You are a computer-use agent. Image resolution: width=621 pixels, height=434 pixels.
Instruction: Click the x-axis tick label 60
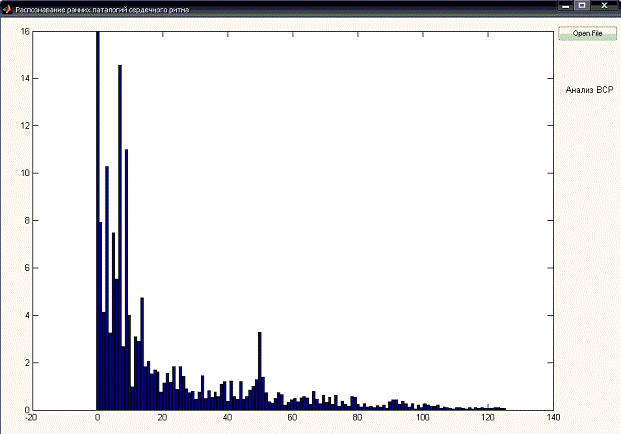pyautogui.click(x=292, y=419)
